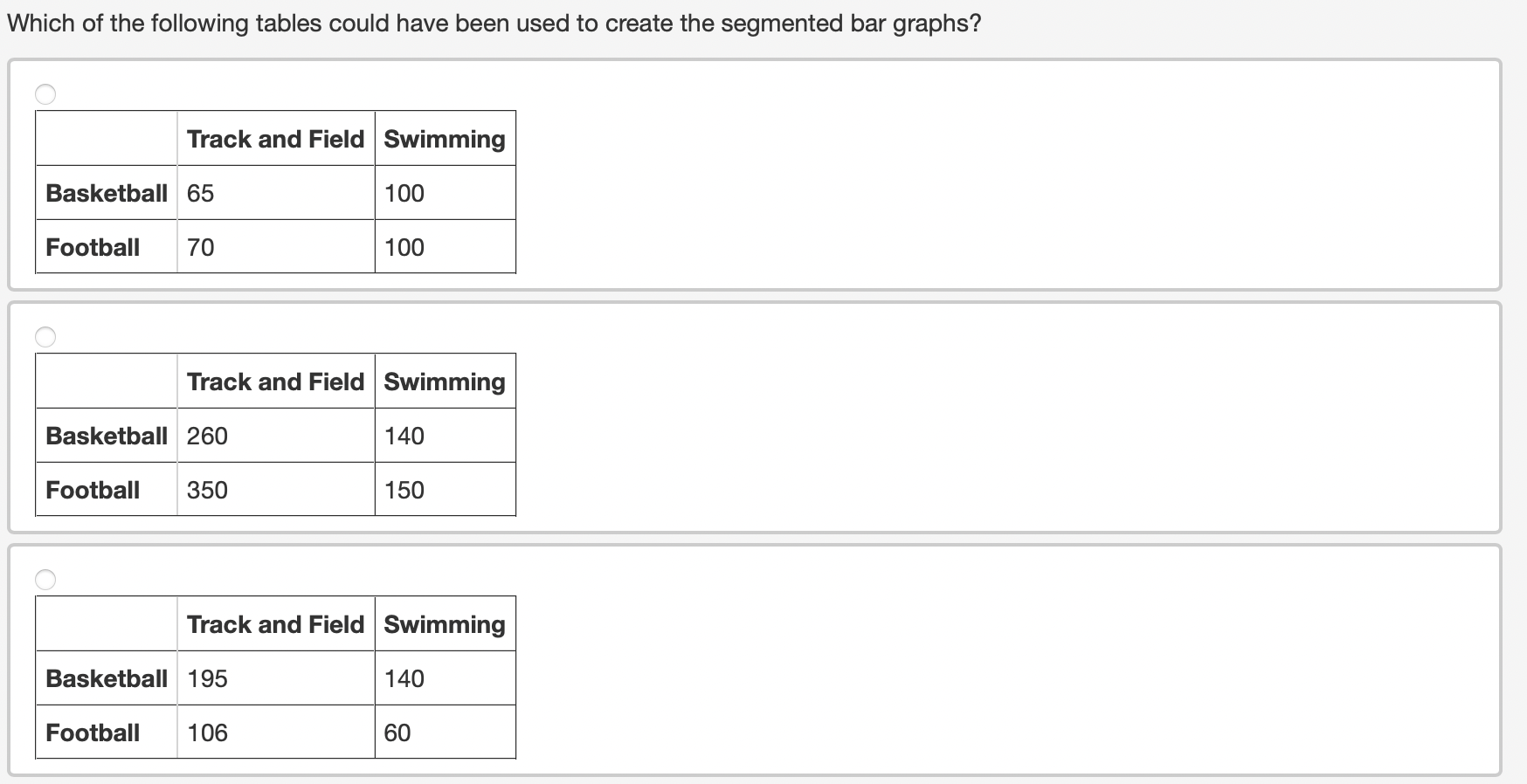
Task: Select the radio button for the third table
Action: tap(46, 578)
